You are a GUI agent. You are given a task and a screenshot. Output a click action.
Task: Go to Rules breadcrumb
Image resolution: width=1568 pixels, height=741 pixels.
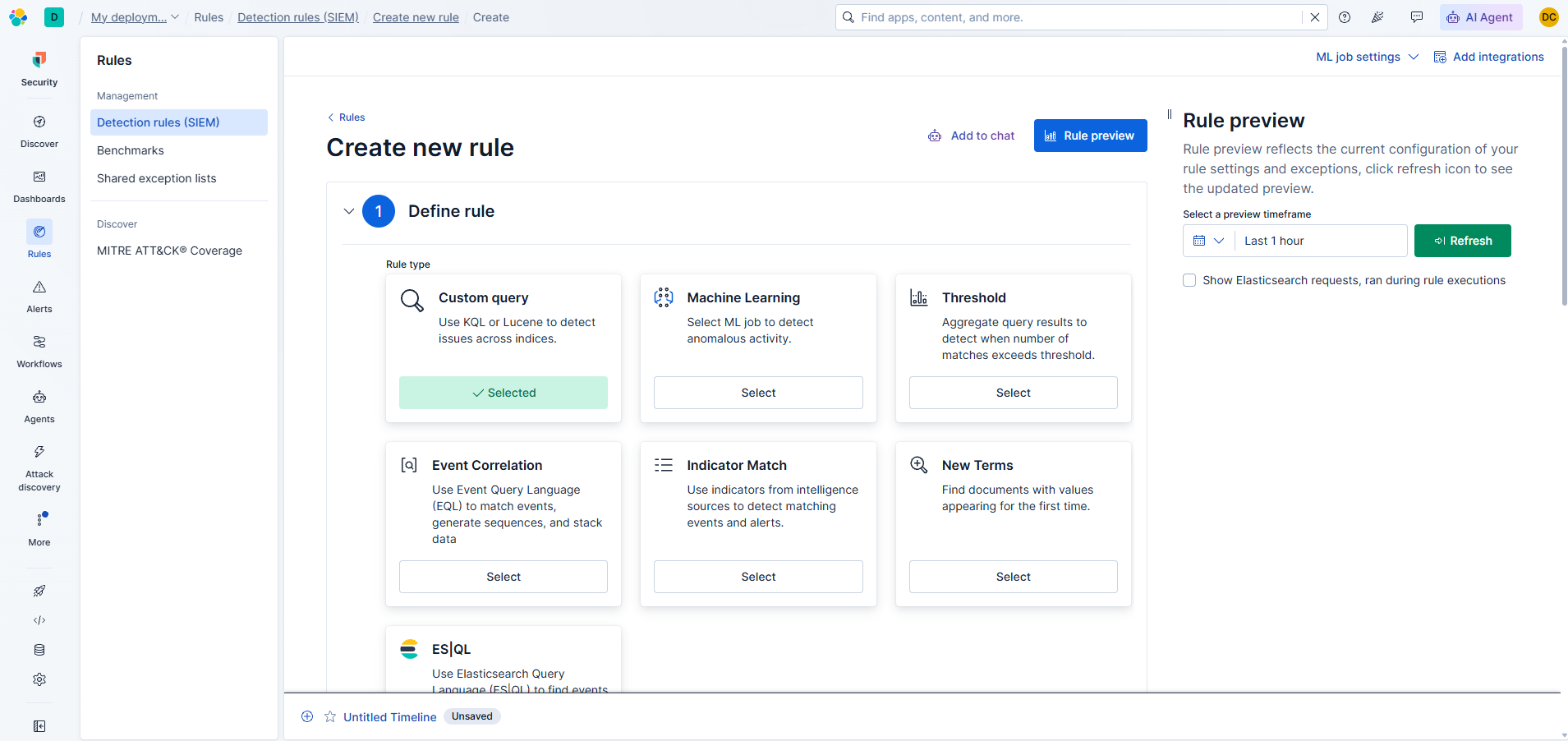(x=209, y=17)
